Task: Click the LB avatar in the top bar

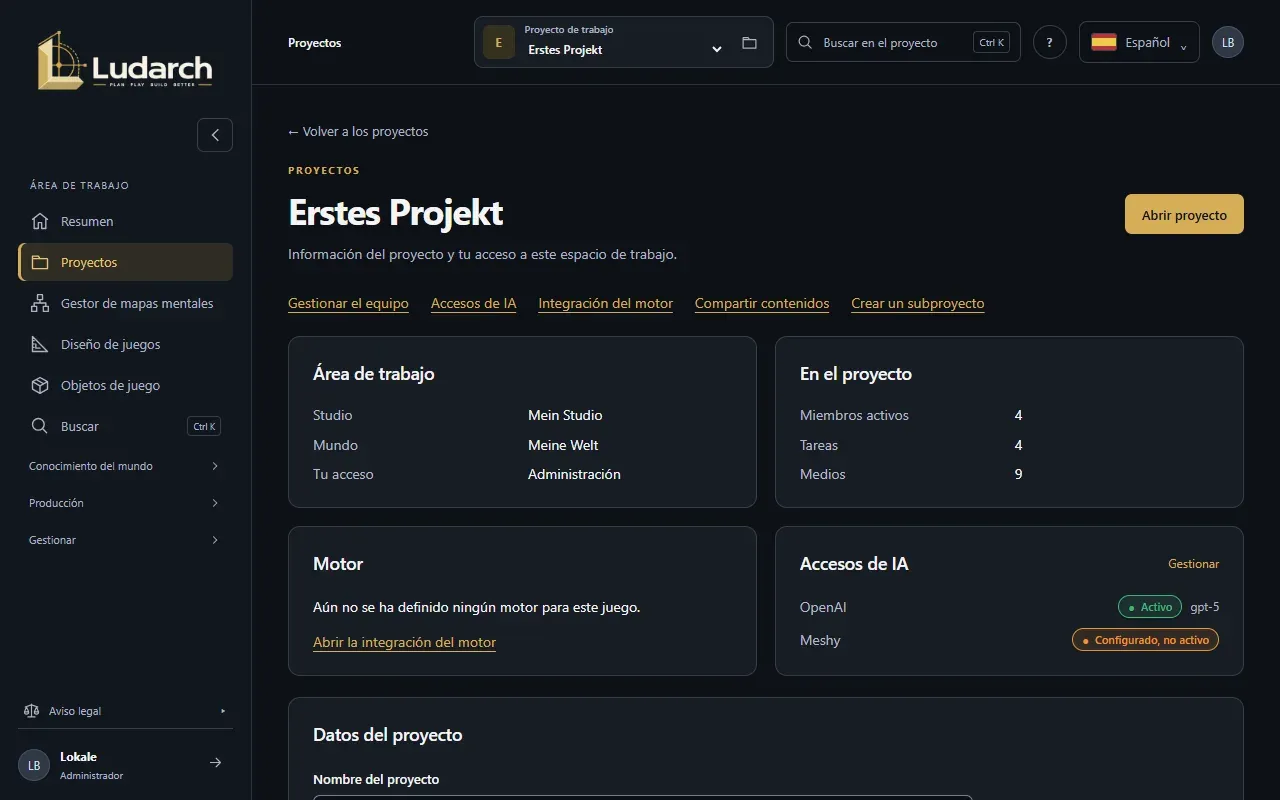Action: coord(1228,42)
